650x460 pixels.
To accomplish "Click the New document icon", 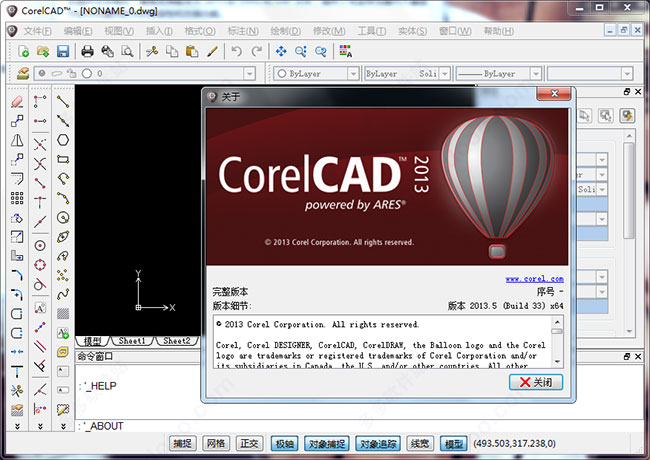I will pyautogui.click(x=23, y=51).
